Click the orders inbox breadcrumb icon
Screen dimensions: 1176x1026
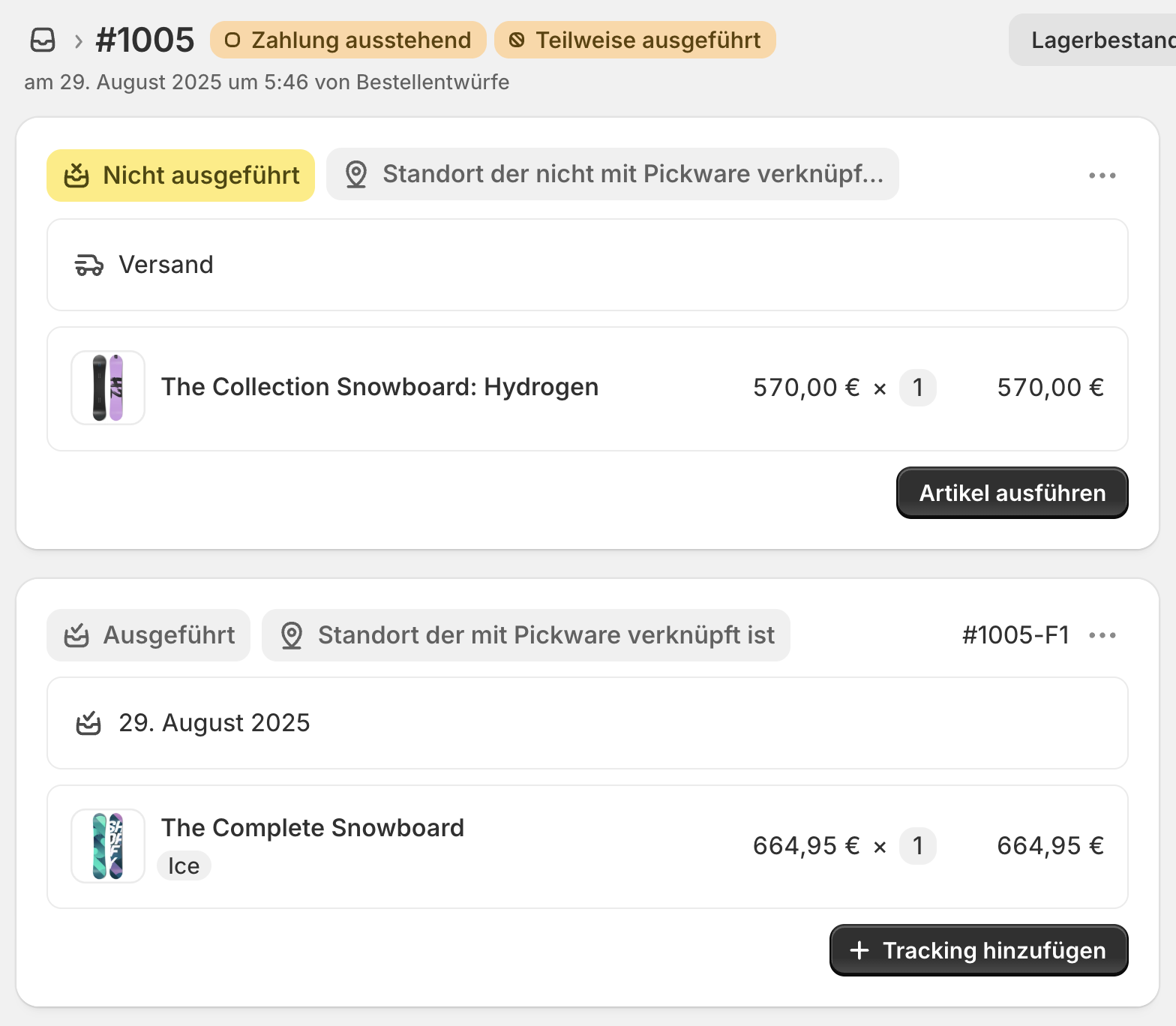[x=43, y=40]
